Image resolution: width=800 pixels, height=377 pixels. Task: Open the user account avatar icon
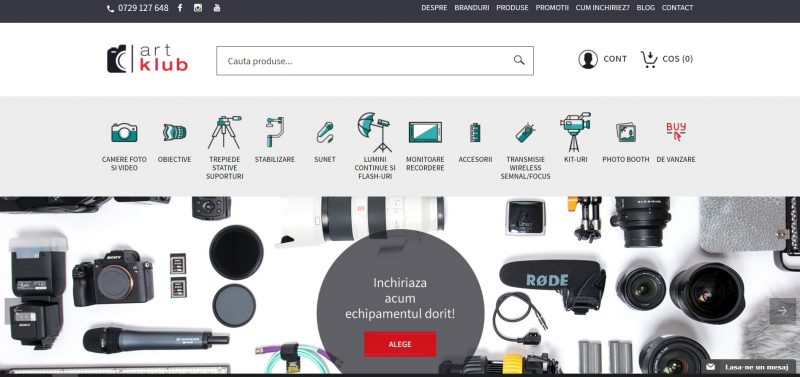(x=588, y=59)
